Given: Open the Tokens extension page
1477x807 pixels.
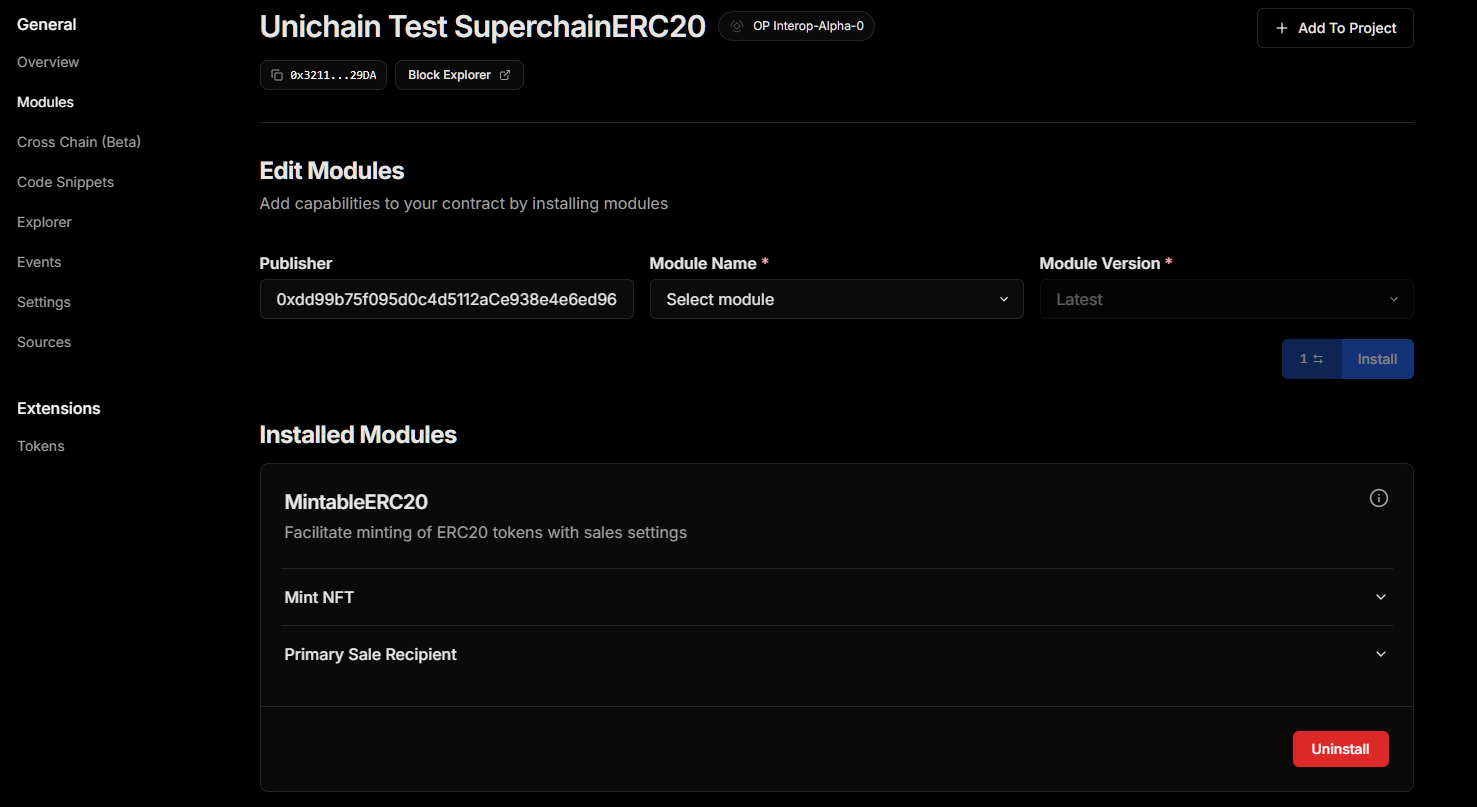Looking at the screenshot, I should [x=41, y=446].
